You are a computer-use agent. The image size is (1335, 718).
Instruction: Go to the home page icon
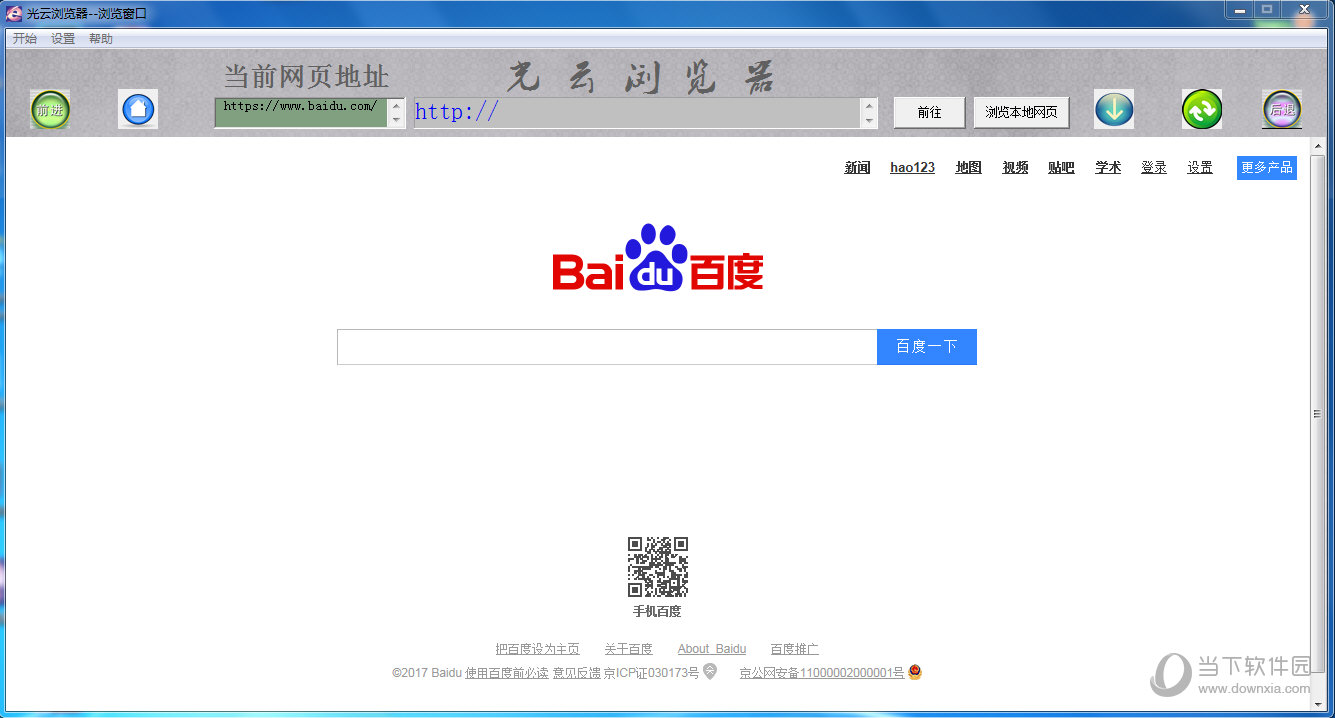138,109
